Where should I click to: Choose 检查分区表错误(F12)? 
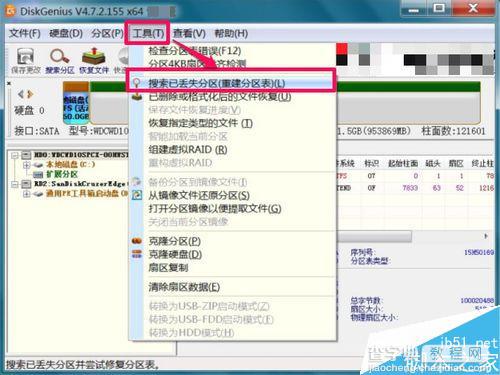(195, 51)
